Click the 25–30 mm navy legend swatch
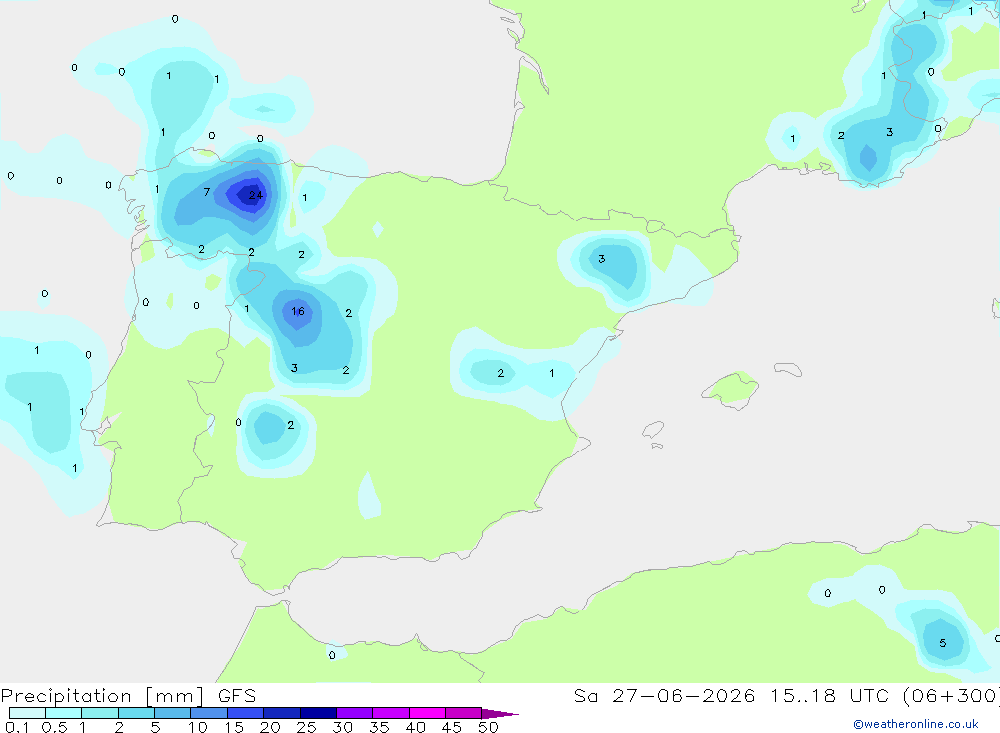Screen dimensions: 1000x733 click(318, 713)
